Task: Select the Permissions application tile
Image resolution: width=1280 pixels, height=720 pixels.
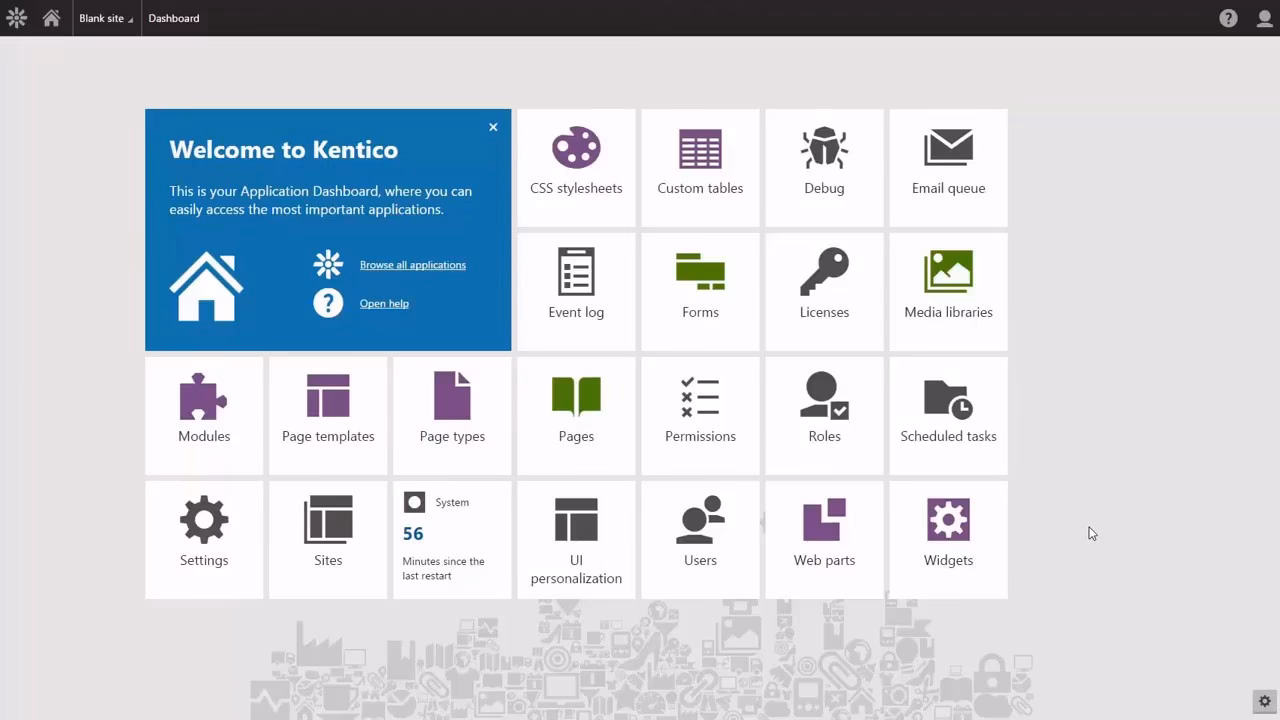Action: [700, 415]
